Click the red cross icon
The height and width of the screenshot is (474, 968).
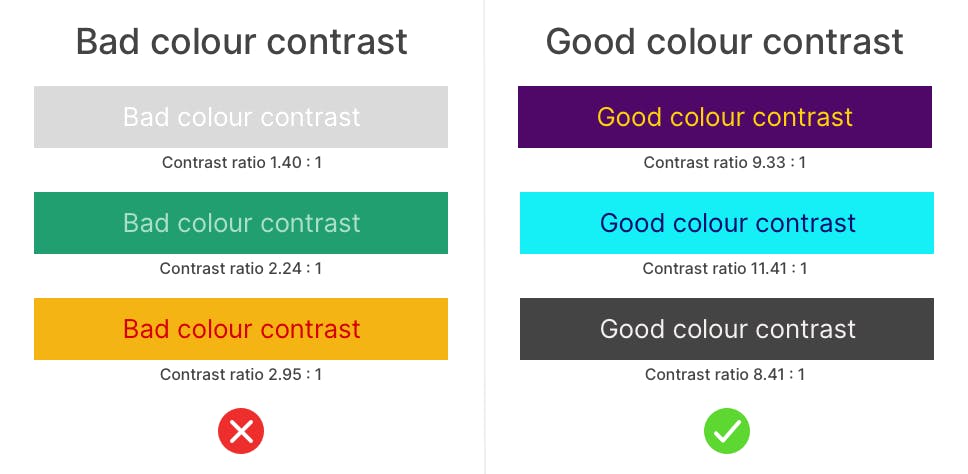click(241, 431)
